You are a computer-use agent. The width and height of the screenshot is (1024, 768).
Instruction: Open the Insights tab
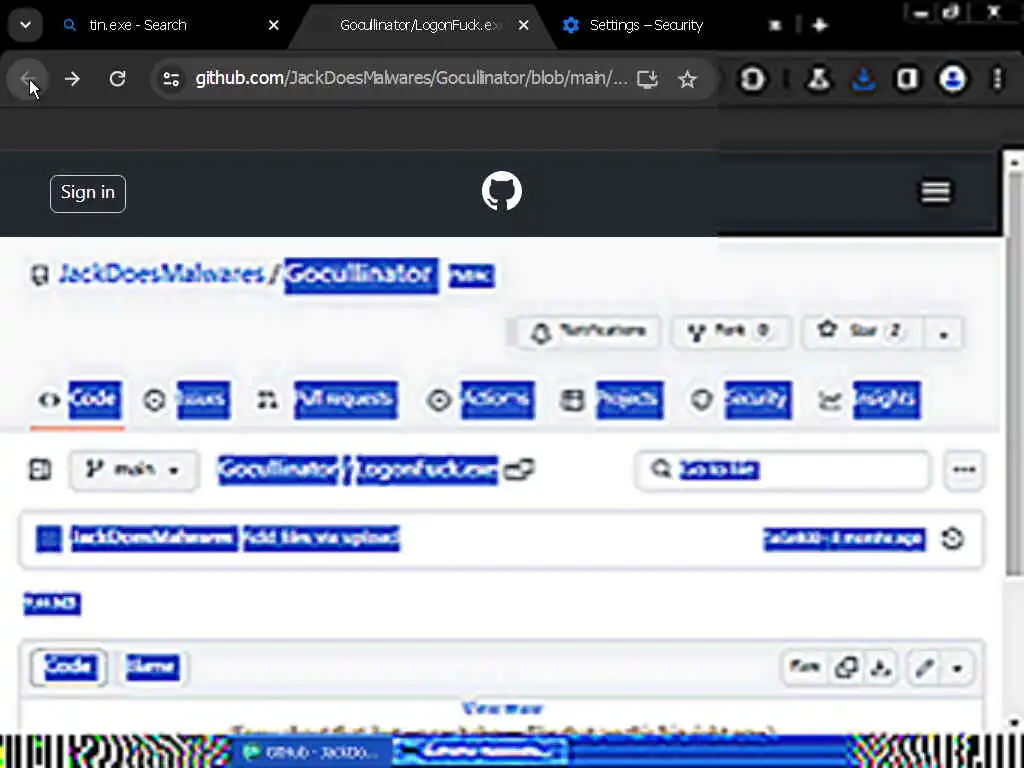click(x=869, y=399)
